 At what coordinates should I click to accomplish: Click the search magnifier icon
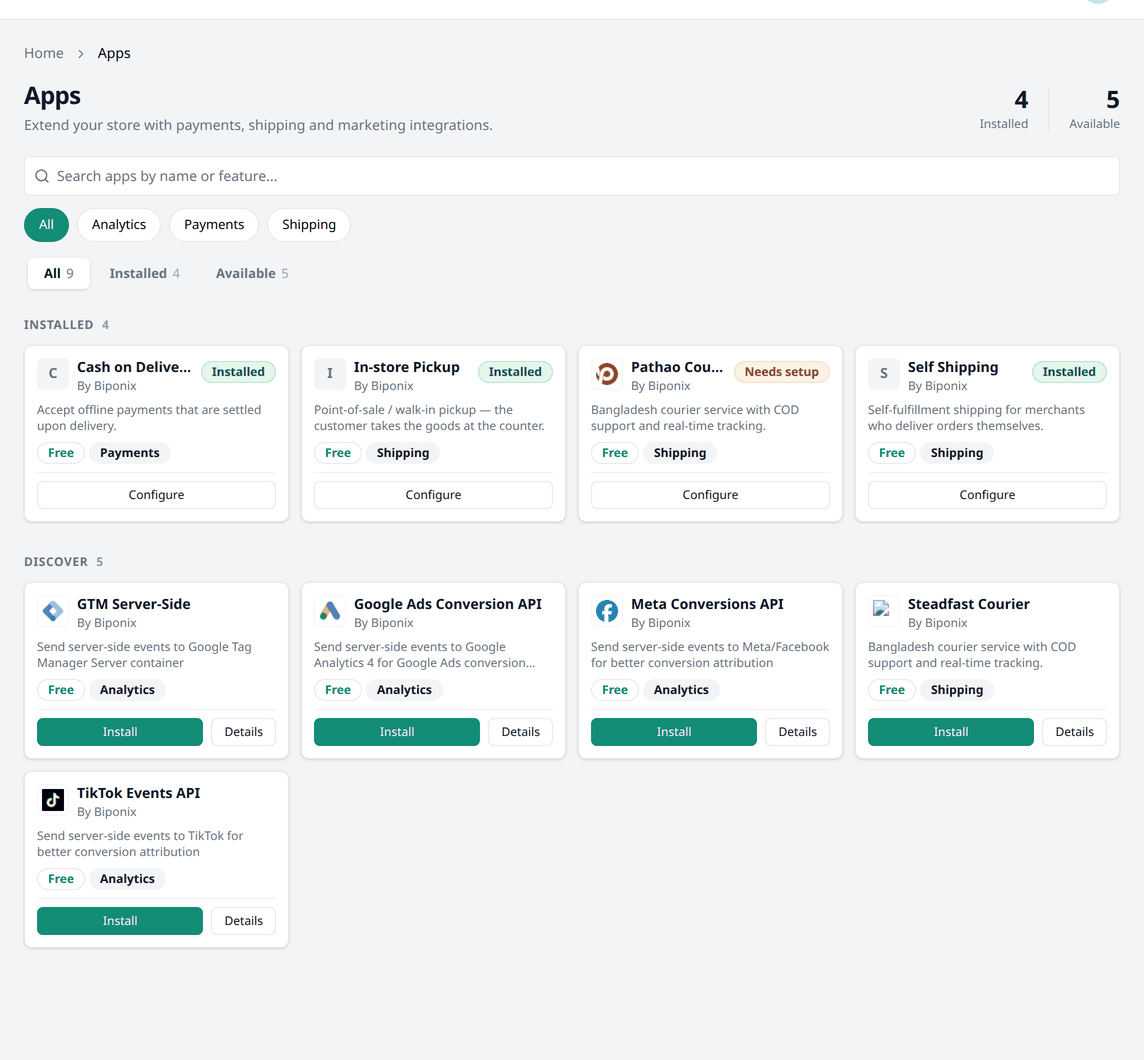pos(42,177)
